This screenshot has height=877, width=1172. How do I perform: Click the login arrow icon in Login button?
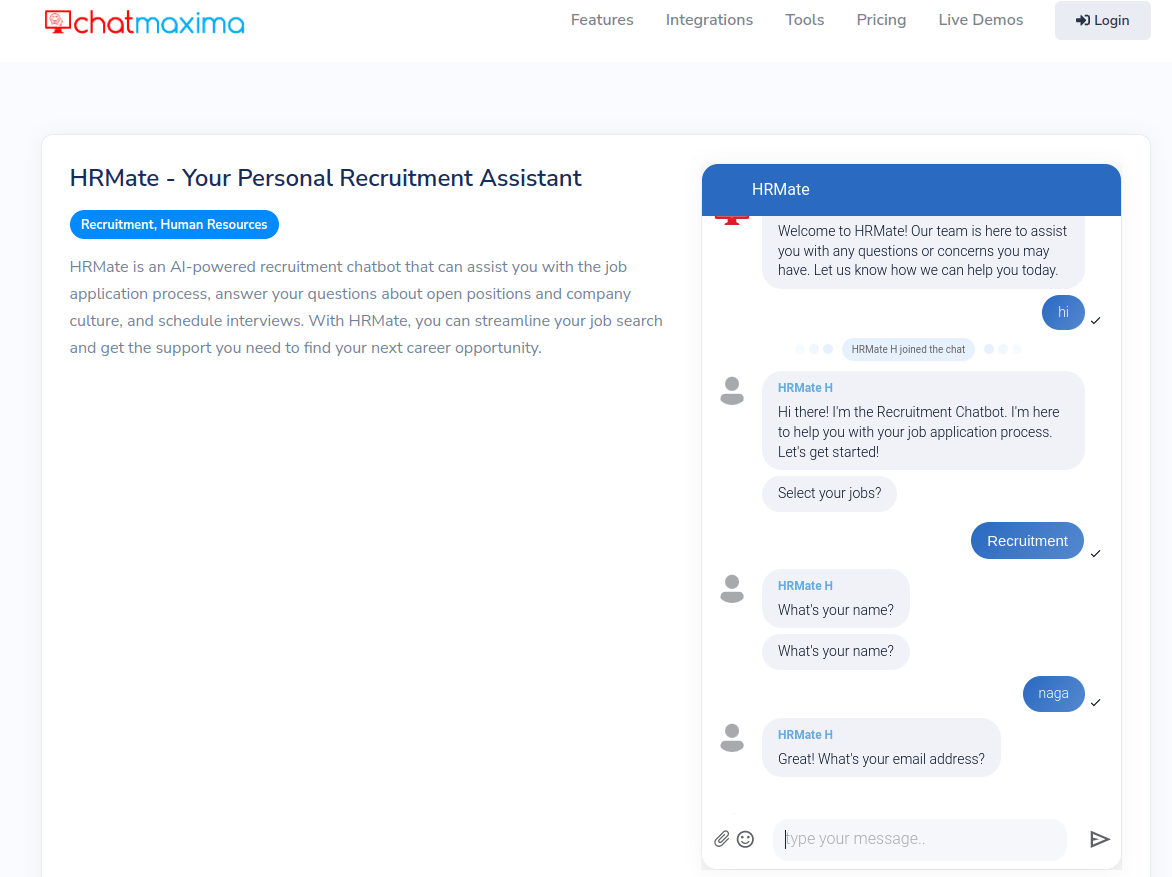(x=1084, y=20)
